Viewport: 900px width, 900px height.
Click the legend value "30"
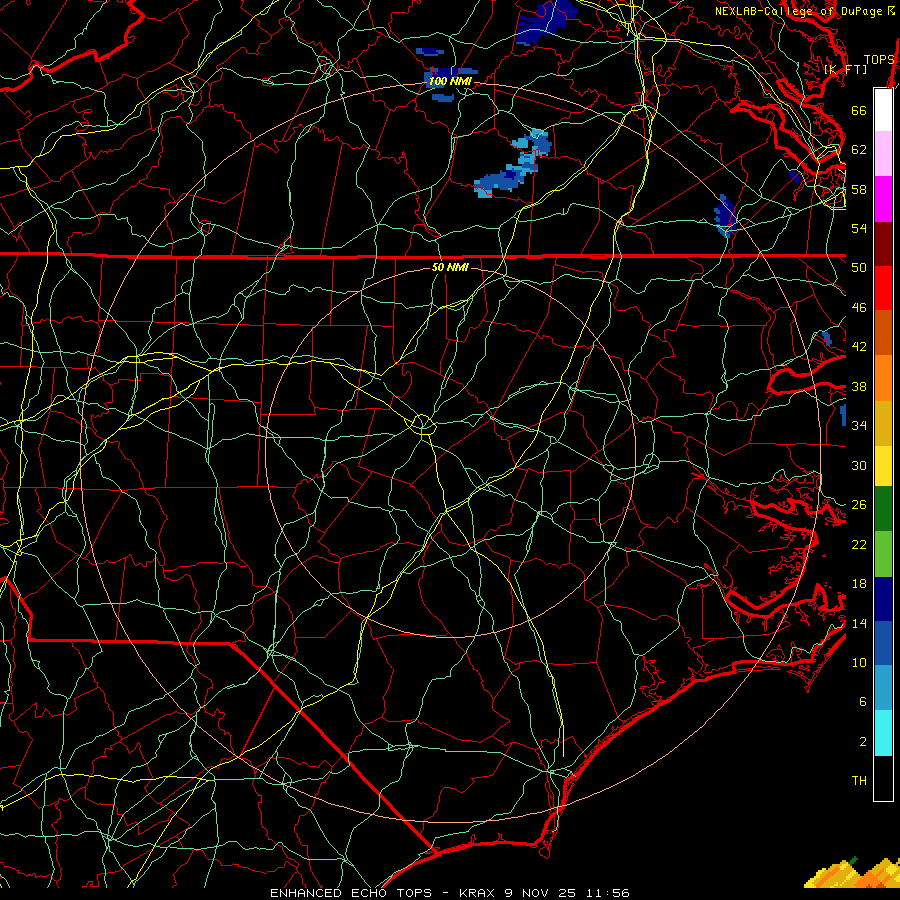(859, 465)
